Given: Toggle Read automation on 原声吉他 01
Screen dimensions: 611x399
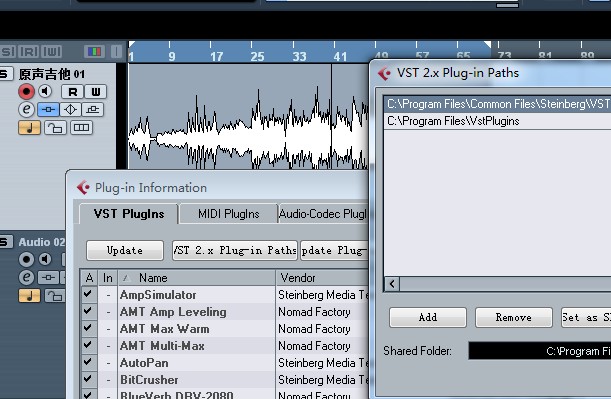Looking at the screenshot, I should [72, 92].
